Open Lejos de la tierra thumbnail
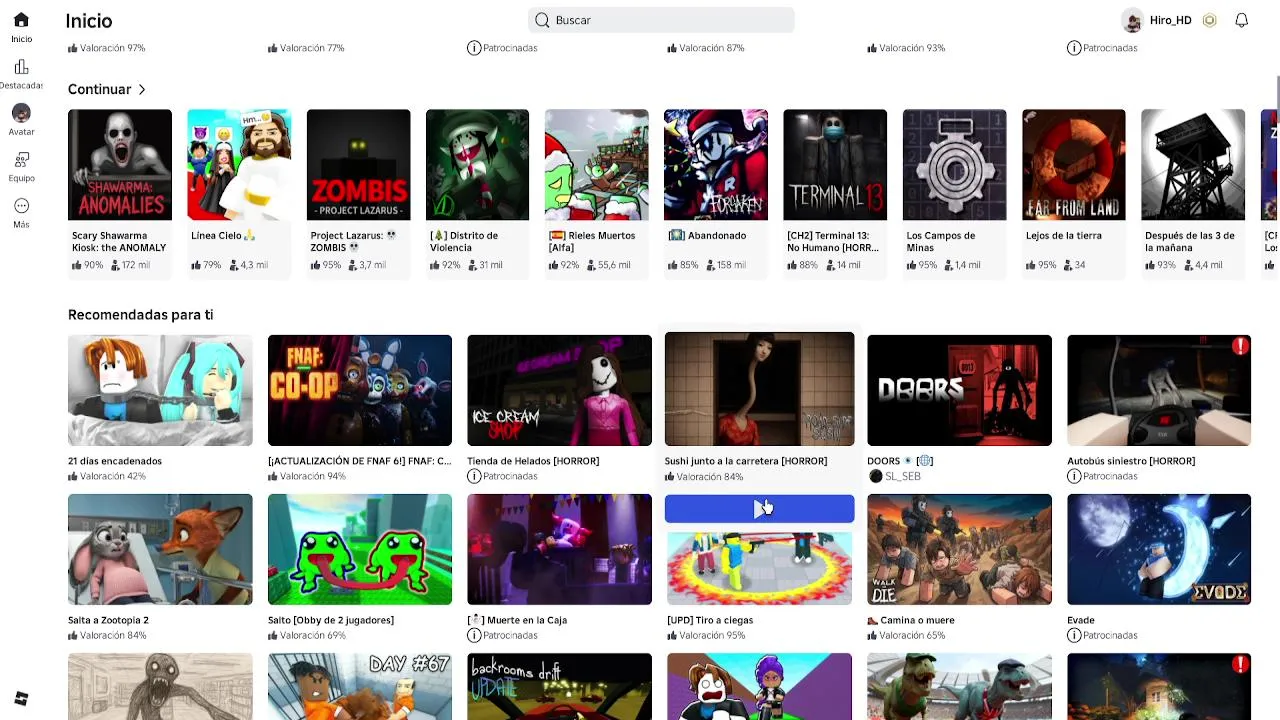1280x720 pixels. pyautogui.click(x=1073, y=165)
